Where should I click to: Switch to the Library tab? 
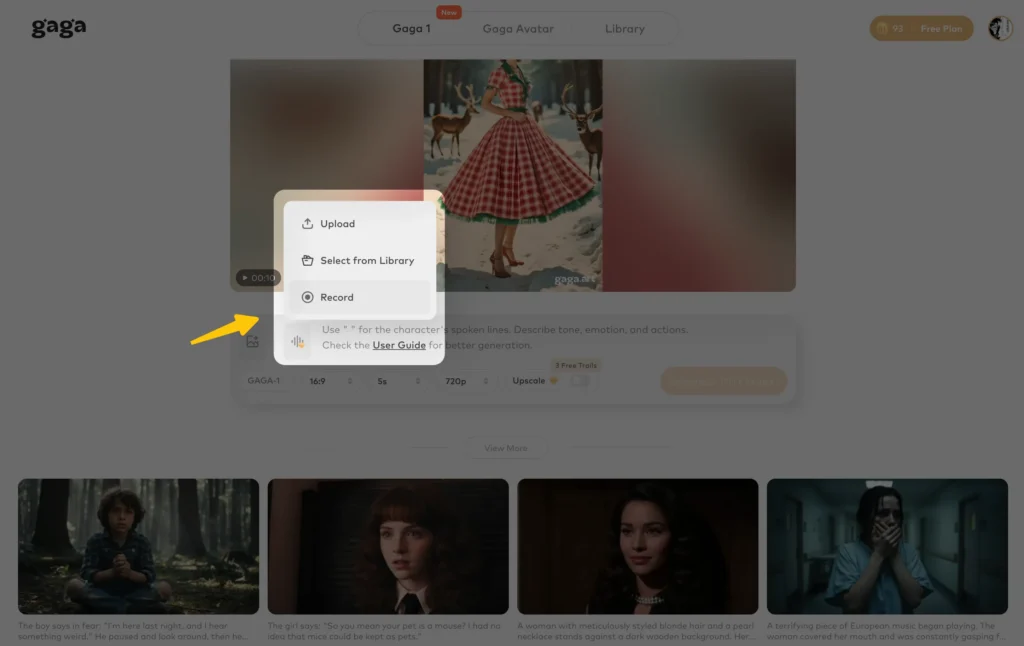(624, 29)
